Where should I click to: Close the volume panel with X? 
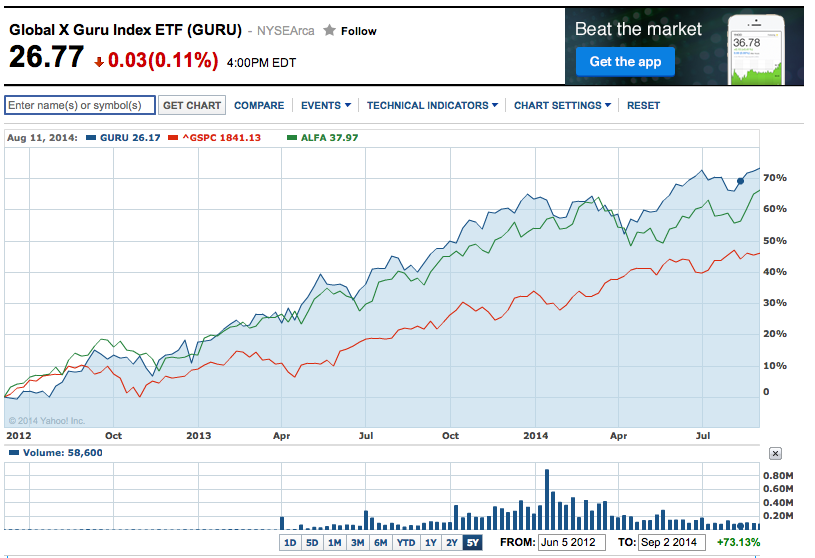point(775,453)
